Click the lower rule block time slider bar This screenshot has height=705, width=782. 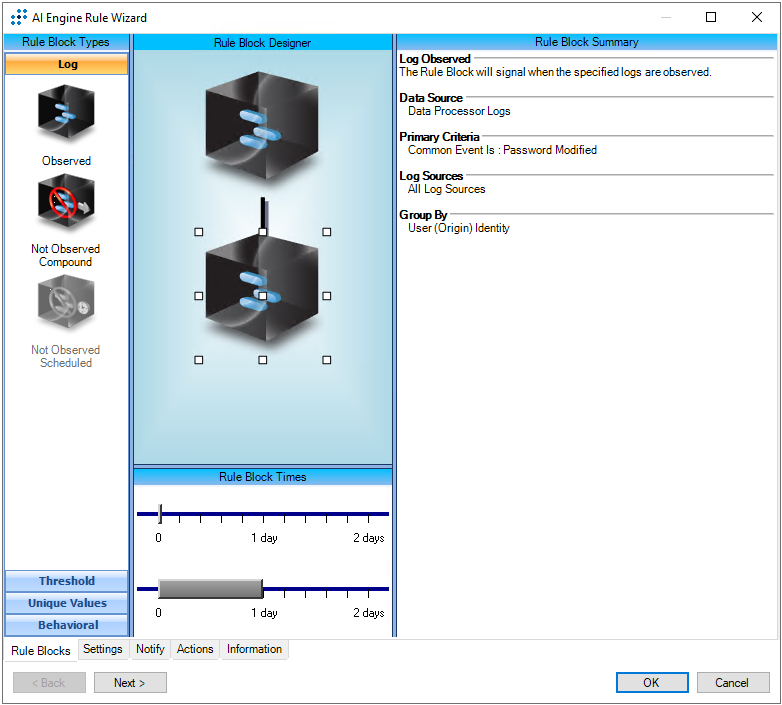pyautogui.click(x=210, y=588)
